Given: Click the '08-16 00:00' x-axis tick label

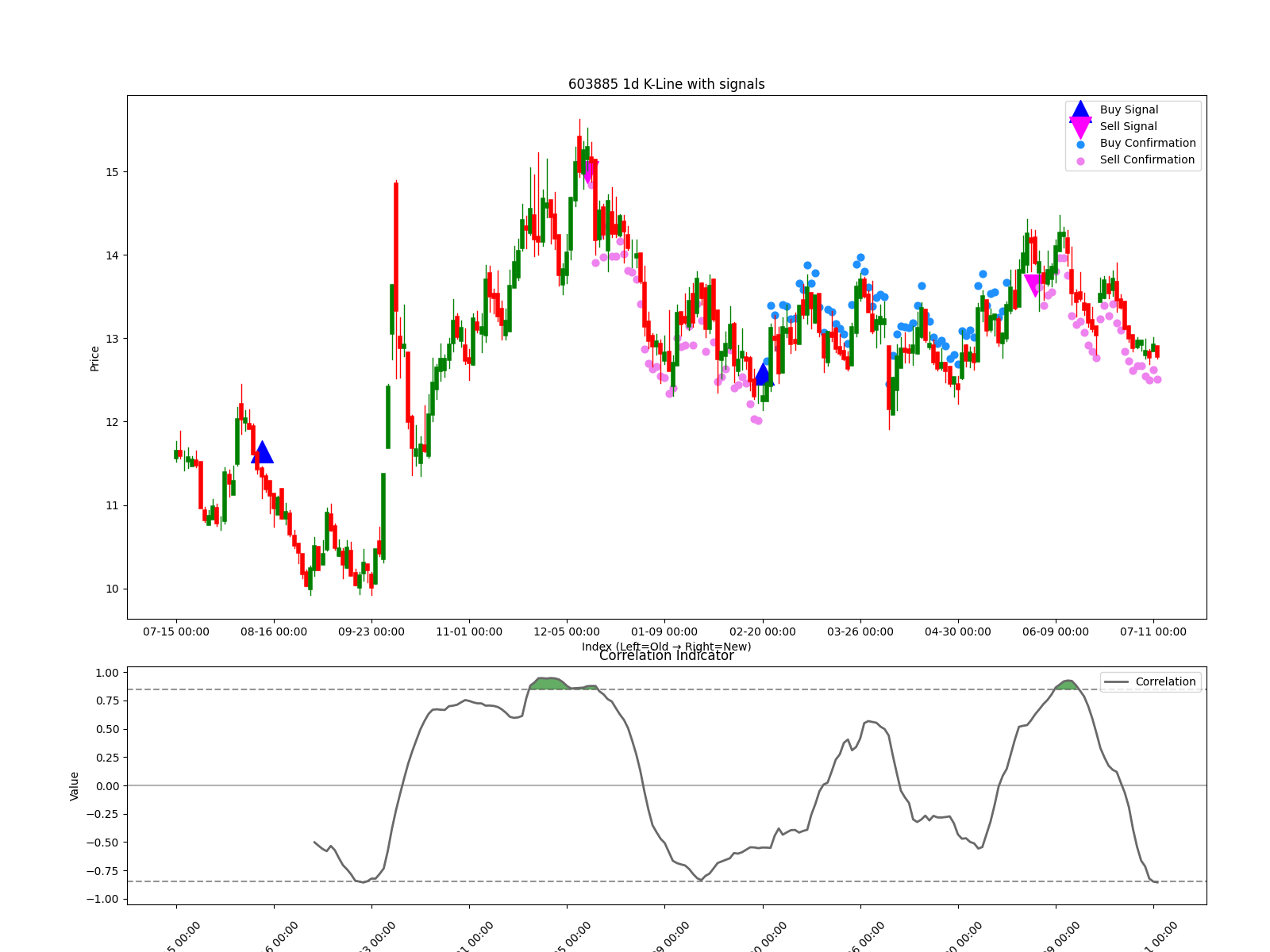Looking at the screenshot, I should (x=274, y=632).
